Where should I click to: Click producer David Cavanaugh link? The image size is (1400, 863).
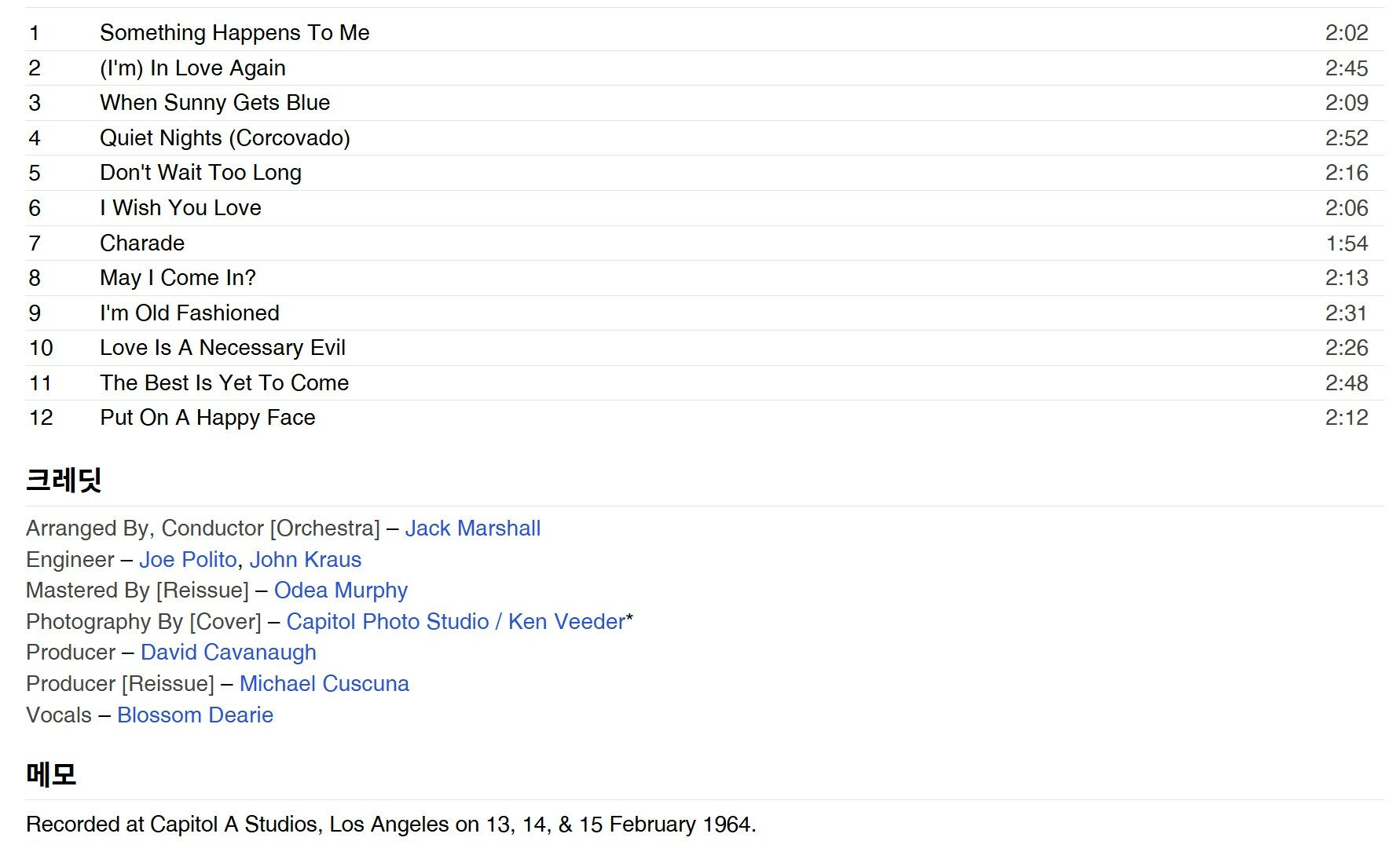tap(228, 653)
